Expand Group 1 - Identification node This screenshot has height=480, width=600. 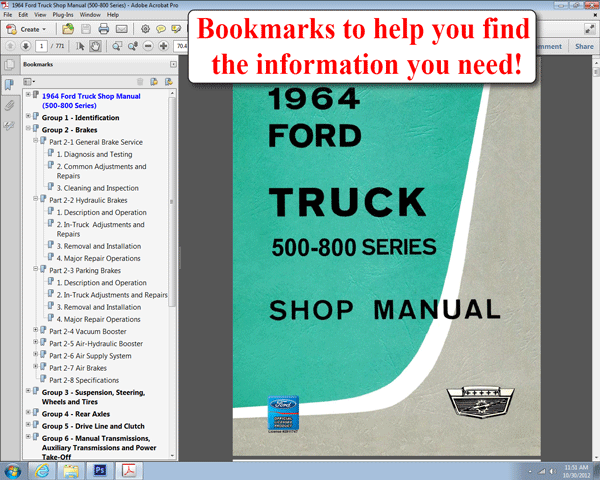click(x=28, y=116)
